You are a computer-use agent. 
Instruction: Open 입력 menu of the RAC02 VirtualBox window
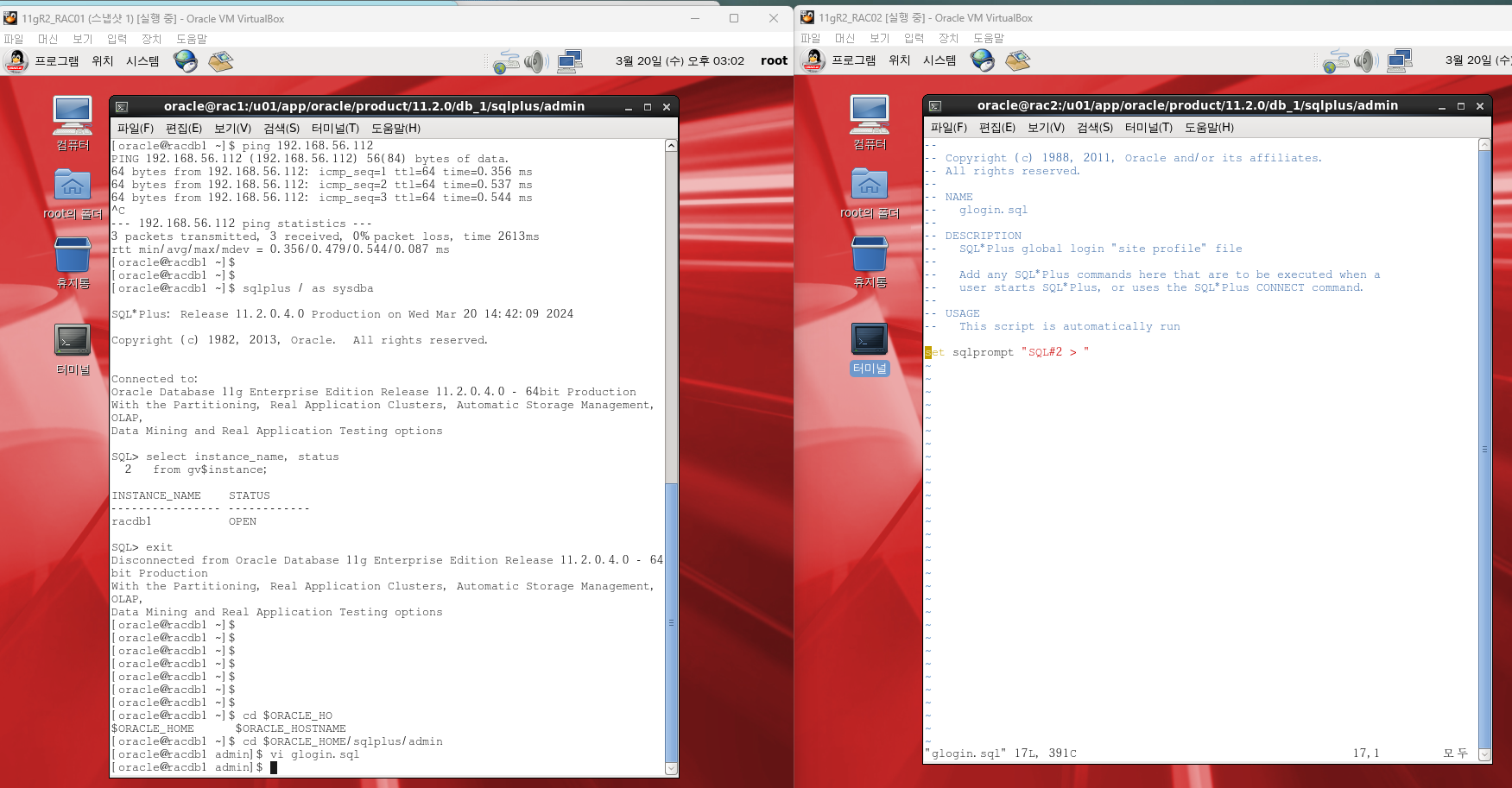click(914, 38)
